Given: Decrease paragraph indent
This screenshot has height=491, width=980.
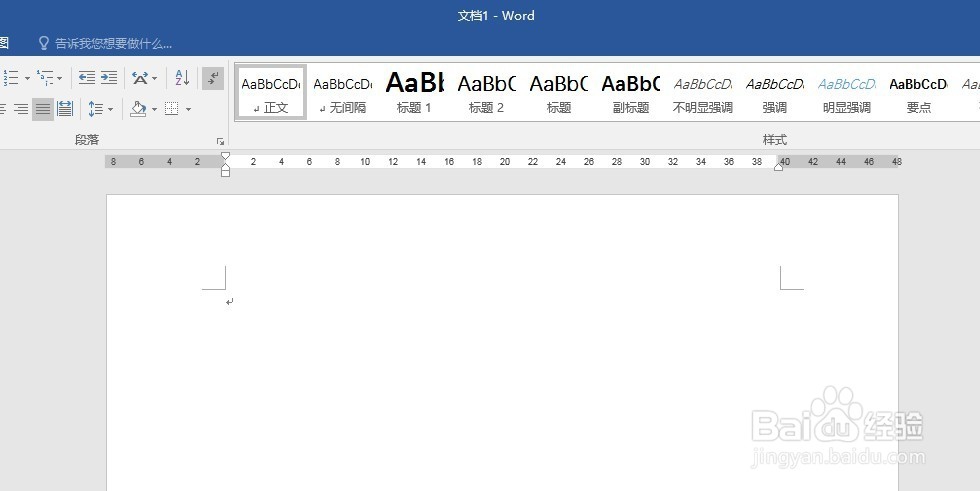Looking at the screenshot, I should point(87,78).
